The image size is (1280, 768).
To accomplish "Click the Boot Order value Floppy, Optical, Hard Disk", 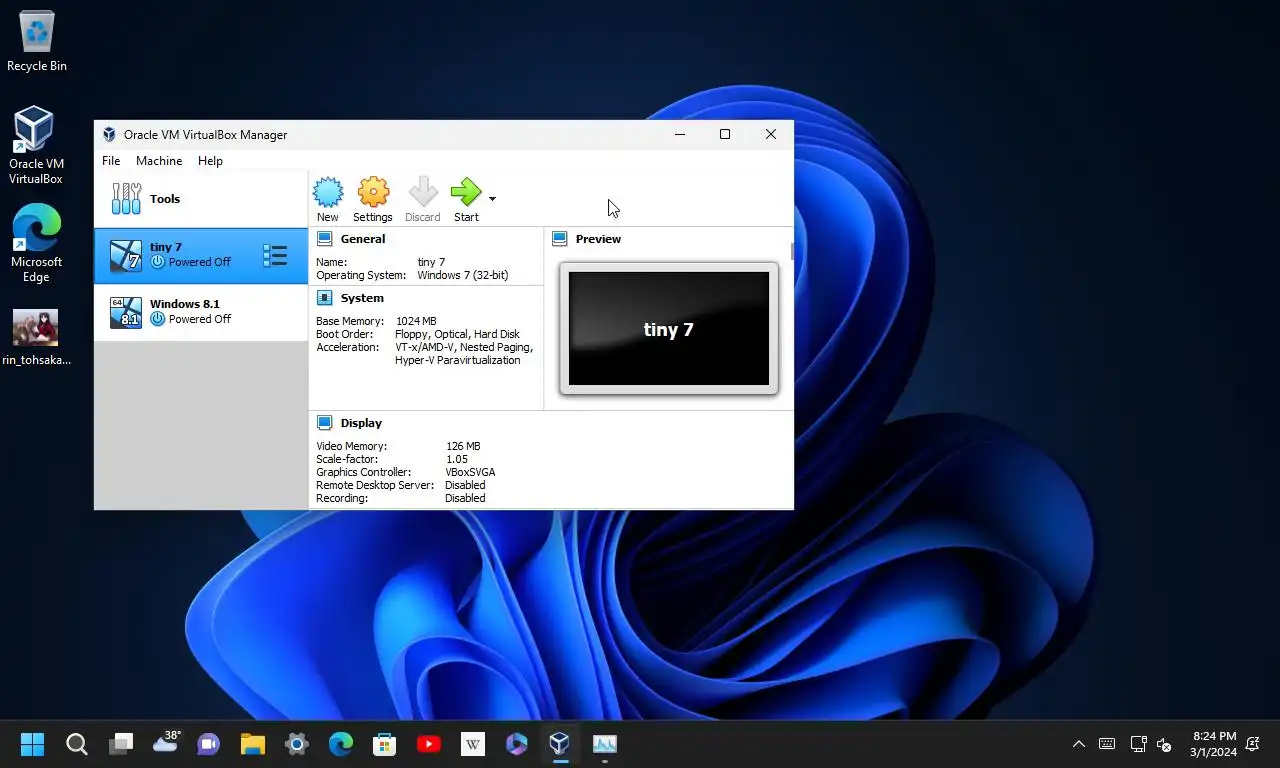I will coord(457,334).
